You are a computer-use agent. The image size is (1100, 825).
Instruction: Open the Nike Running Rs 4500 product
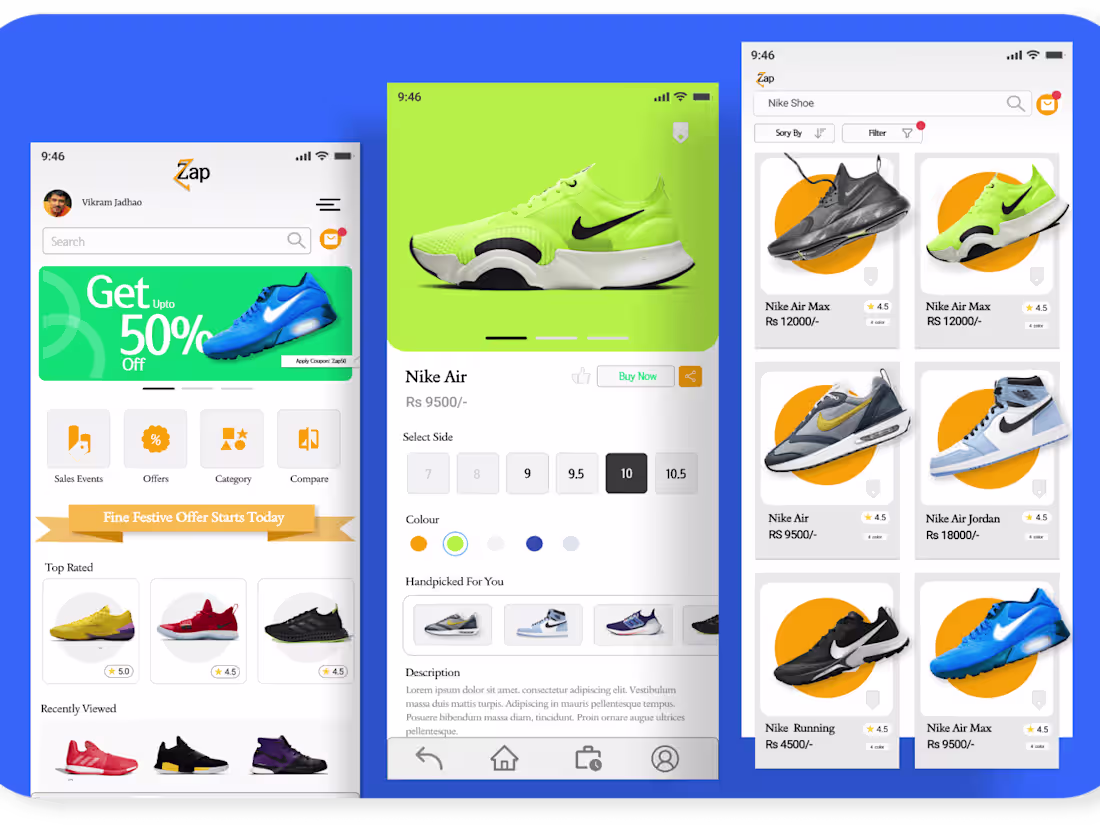827,670
